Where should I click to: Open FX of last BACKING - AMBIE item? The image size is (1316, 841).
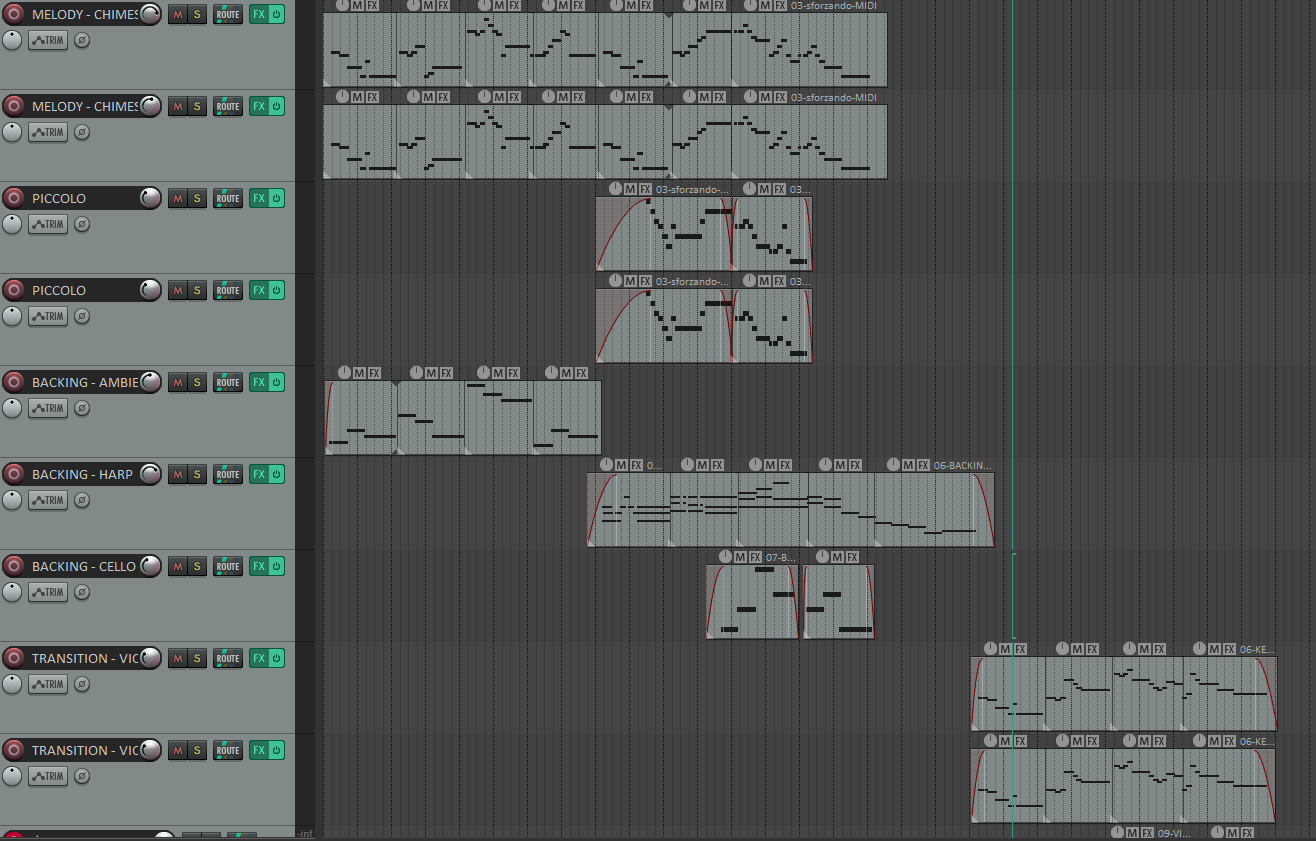coord(581,372)
